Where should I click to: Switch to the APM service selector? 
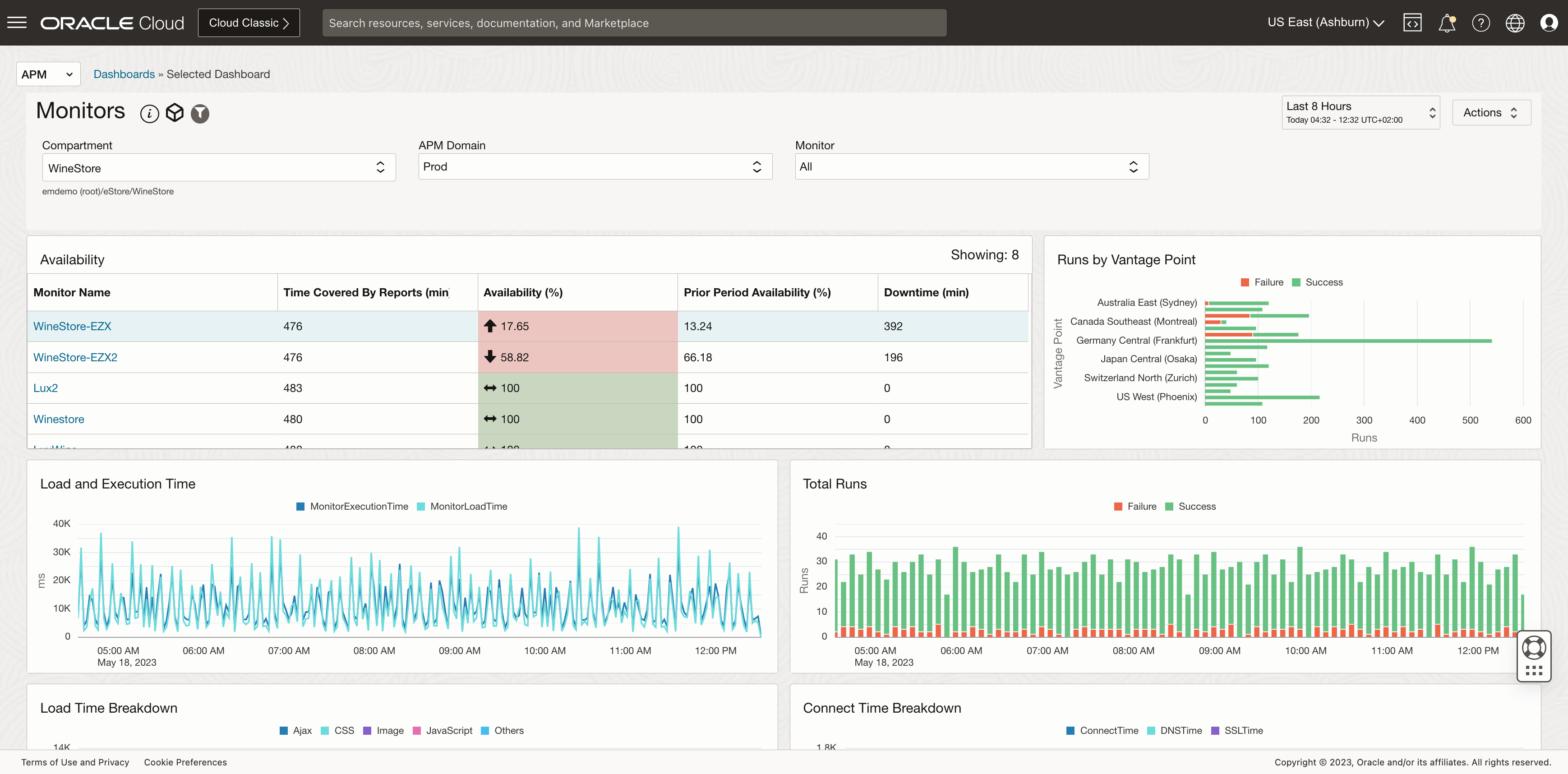point(47,74)
